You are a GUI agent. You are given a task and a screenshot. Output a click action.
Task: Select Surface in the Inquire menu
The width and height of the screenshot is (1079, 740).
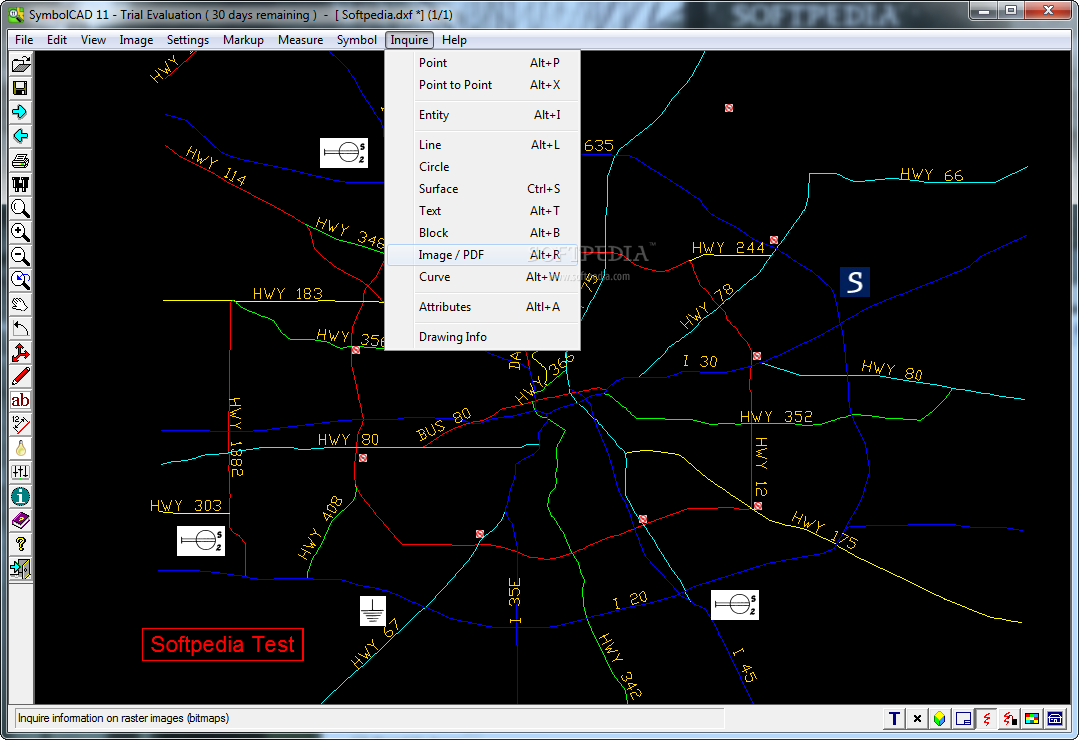coord(483,189)
